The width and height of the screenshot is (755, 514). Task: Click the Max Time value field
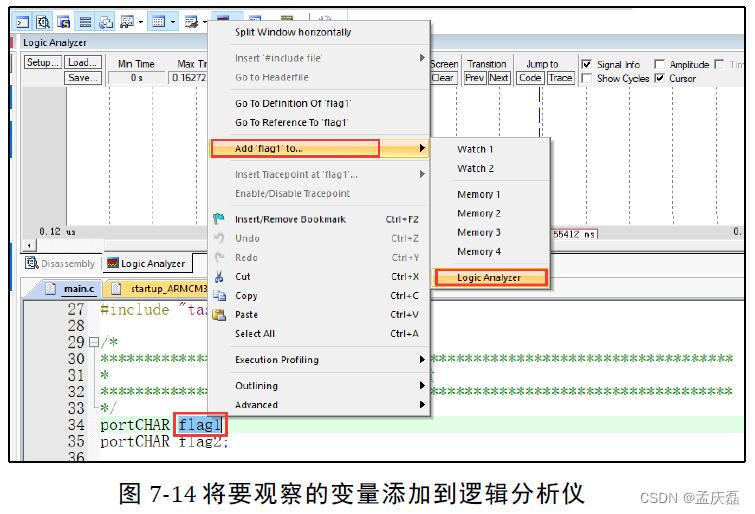[189, 78]
